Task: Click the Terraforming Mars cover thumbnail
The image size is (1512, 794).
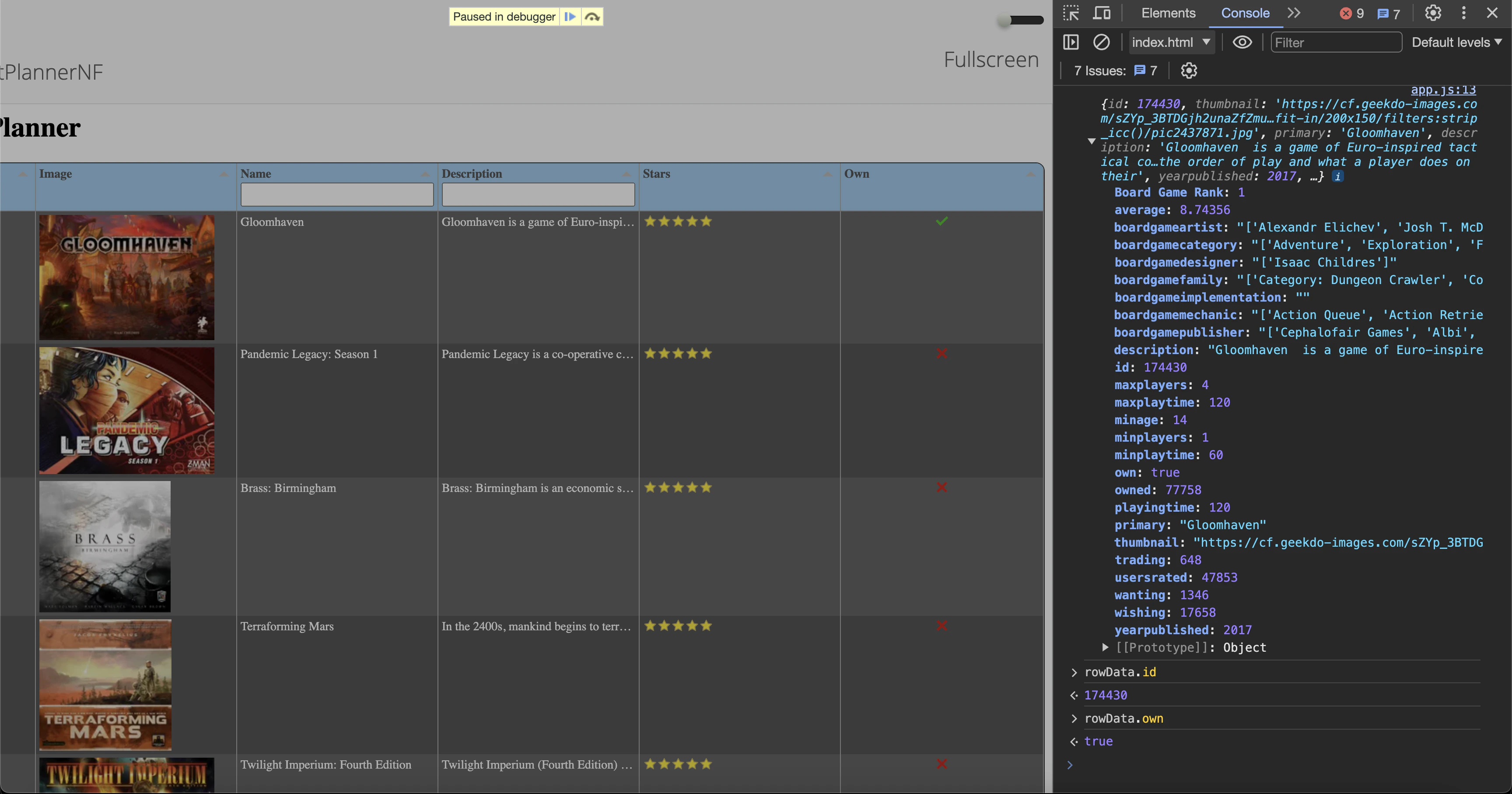Action: pos(105,685)
